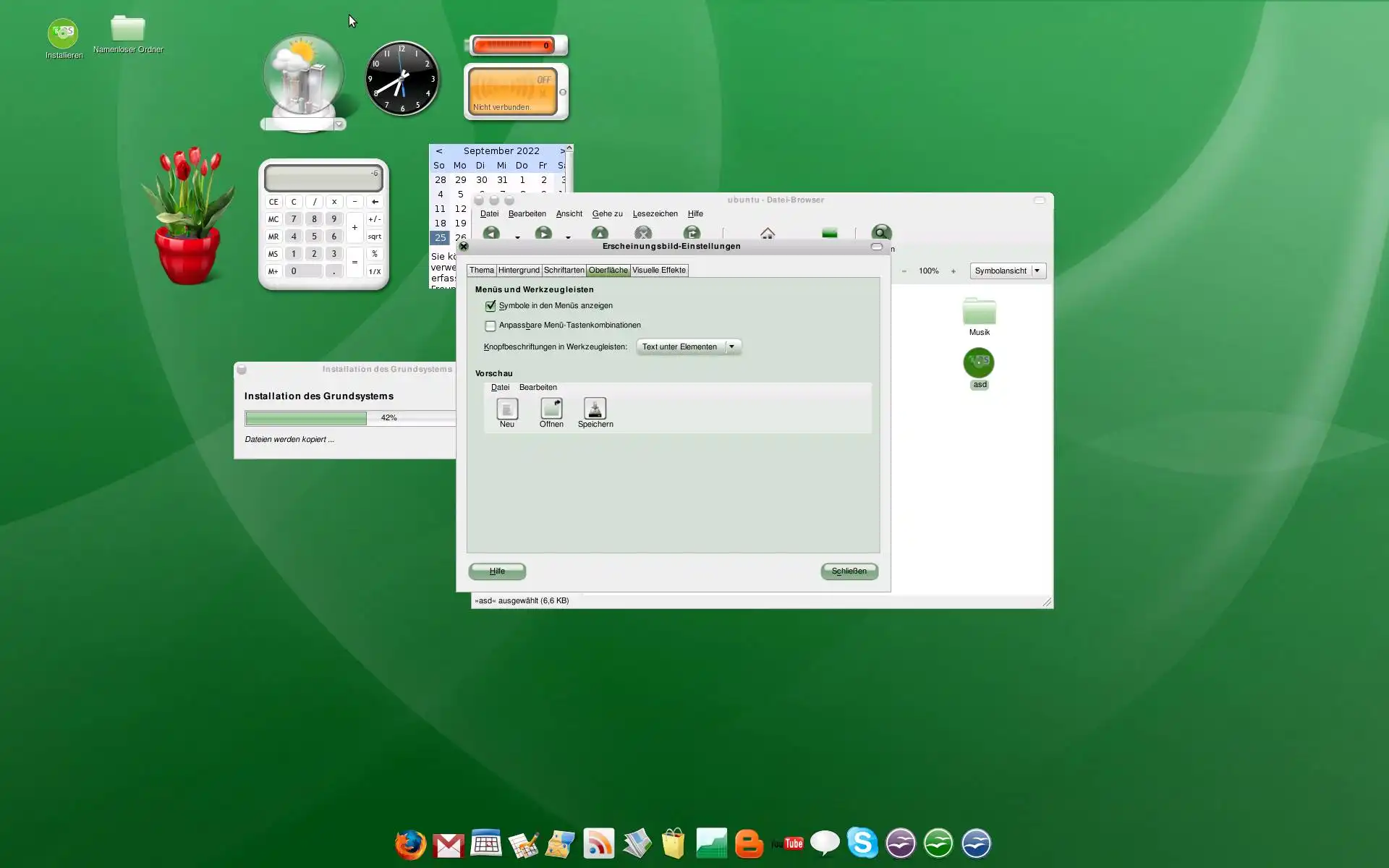Click the Neu icon in preview toolbar
This screenshot has height=868, width=1389.
pos(507,409)
